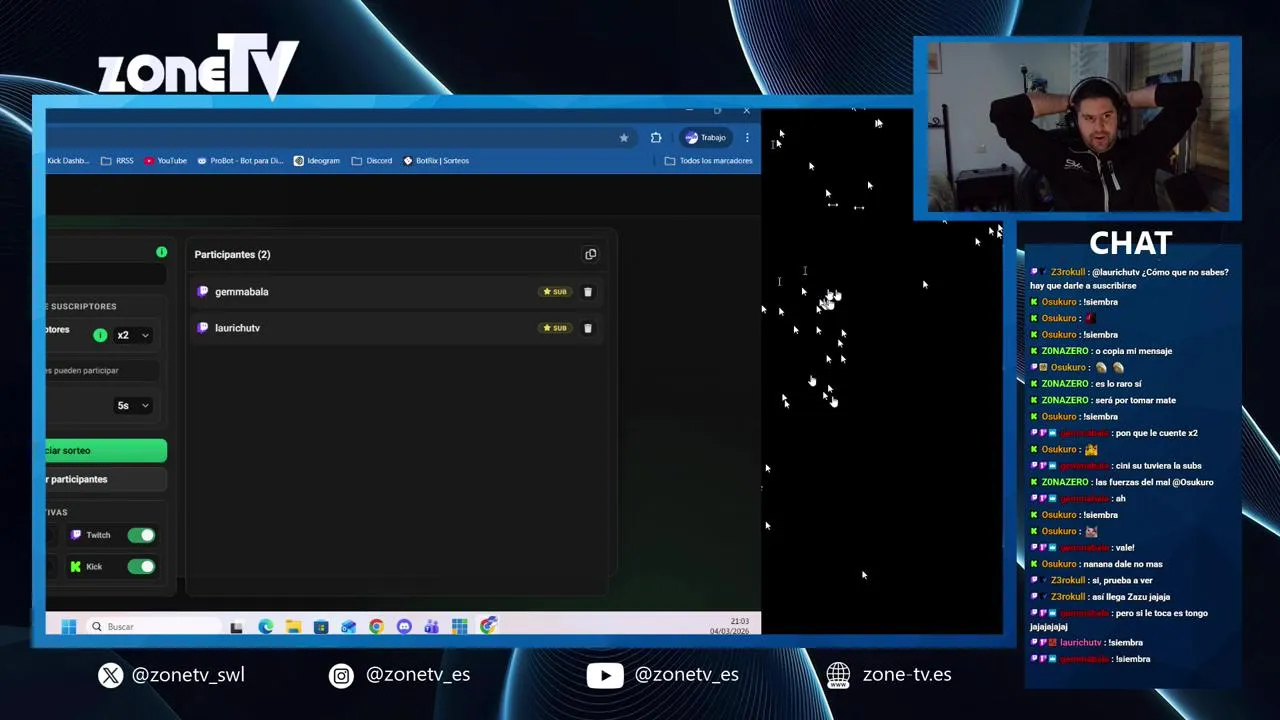
Task: Open the Trabajo Chrome profile button
Action: pyautogui.click(x=706, y=138)
